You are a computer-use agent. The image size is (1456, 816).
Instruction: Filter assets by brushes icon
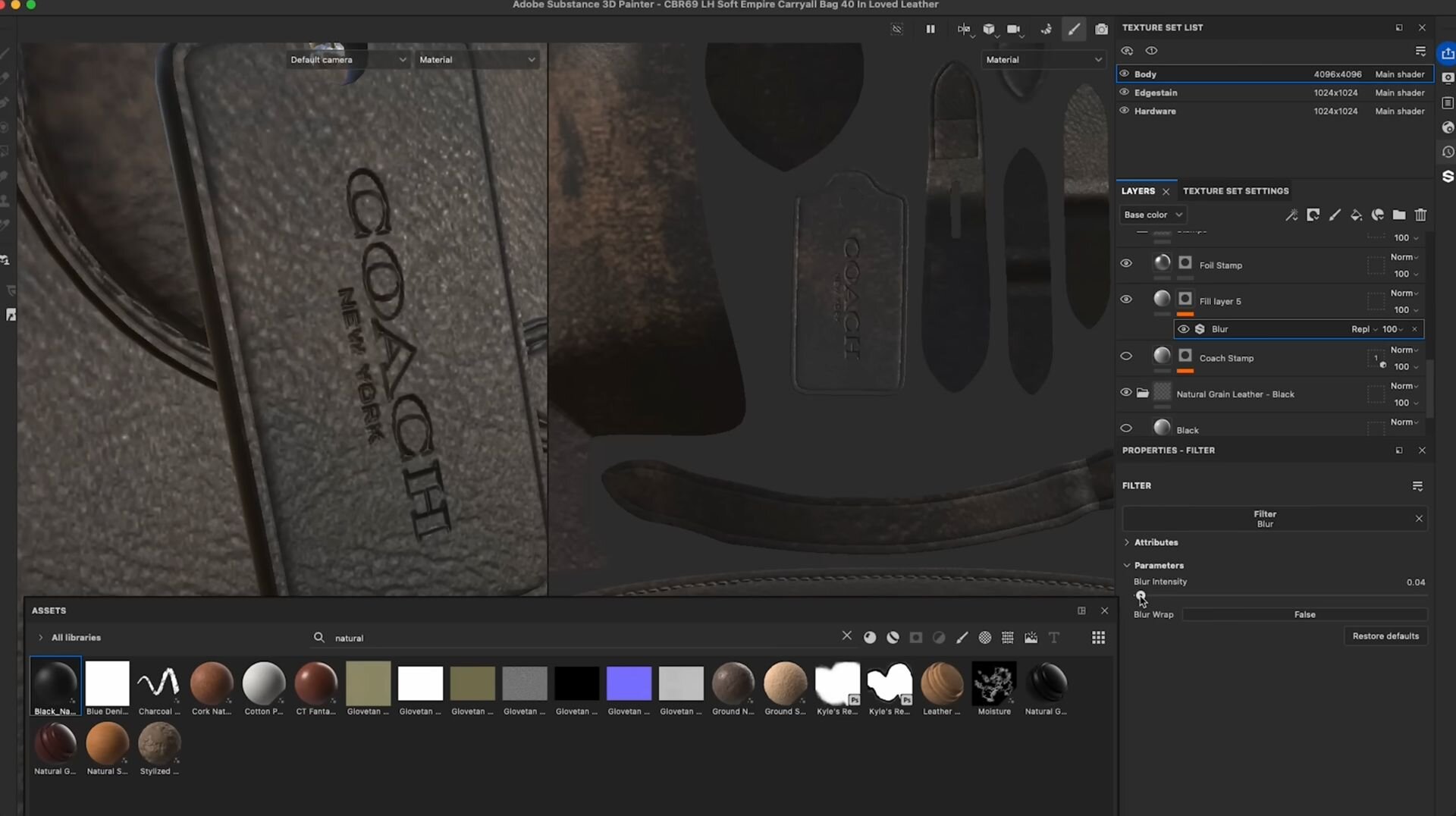tap(962, 638)
